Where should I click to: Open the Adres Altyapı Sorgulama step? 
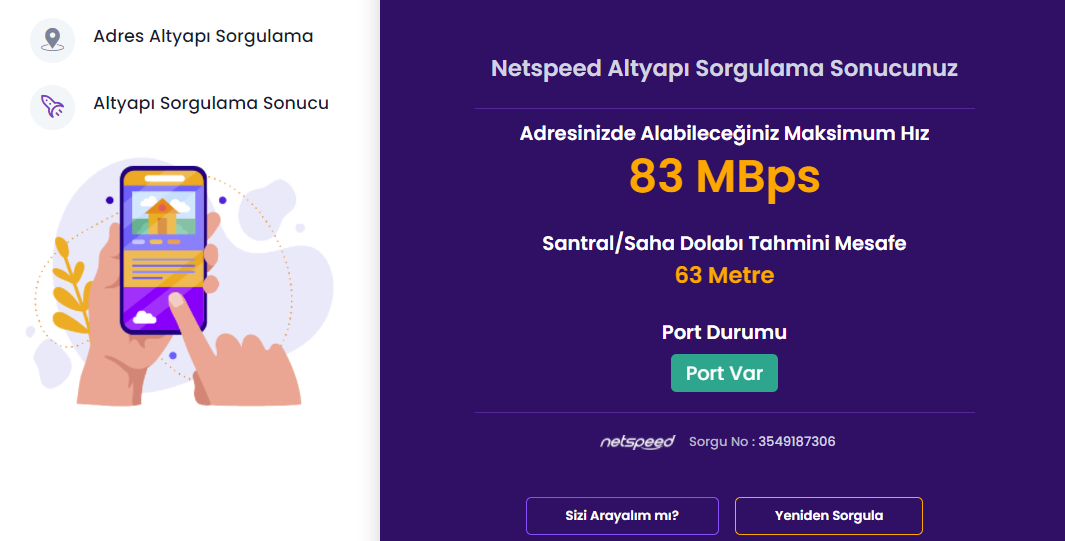[x=203, y=37]
